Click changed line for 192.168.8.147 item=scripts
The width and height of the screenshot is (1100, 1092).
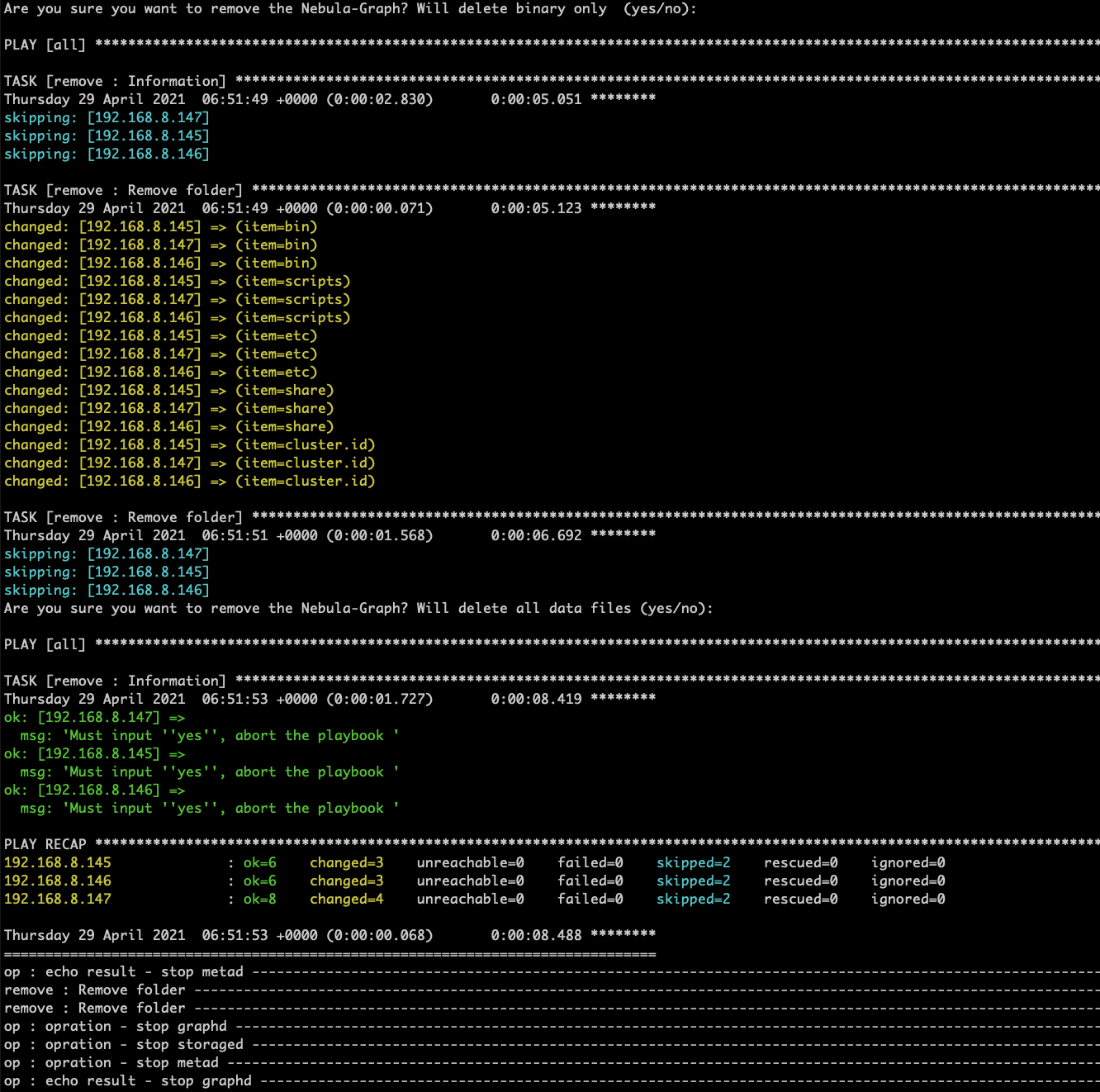point(178,299)
